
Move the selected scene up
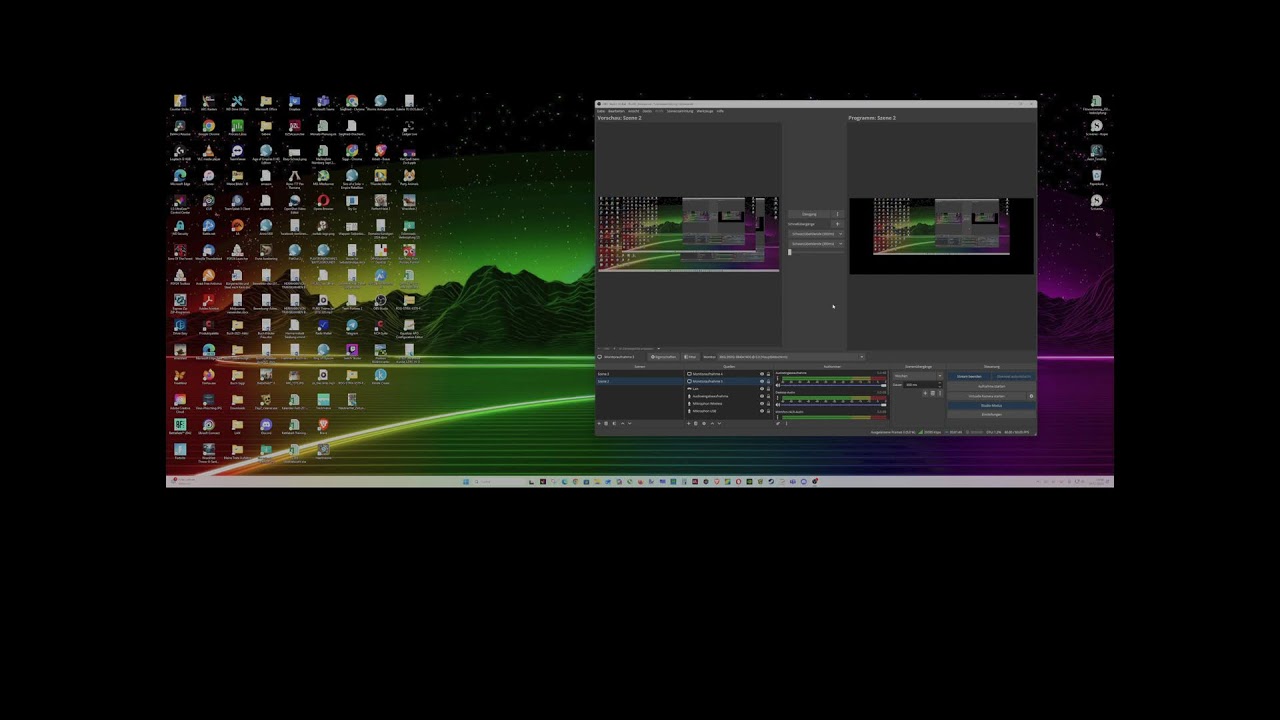(x=622, y=423)
